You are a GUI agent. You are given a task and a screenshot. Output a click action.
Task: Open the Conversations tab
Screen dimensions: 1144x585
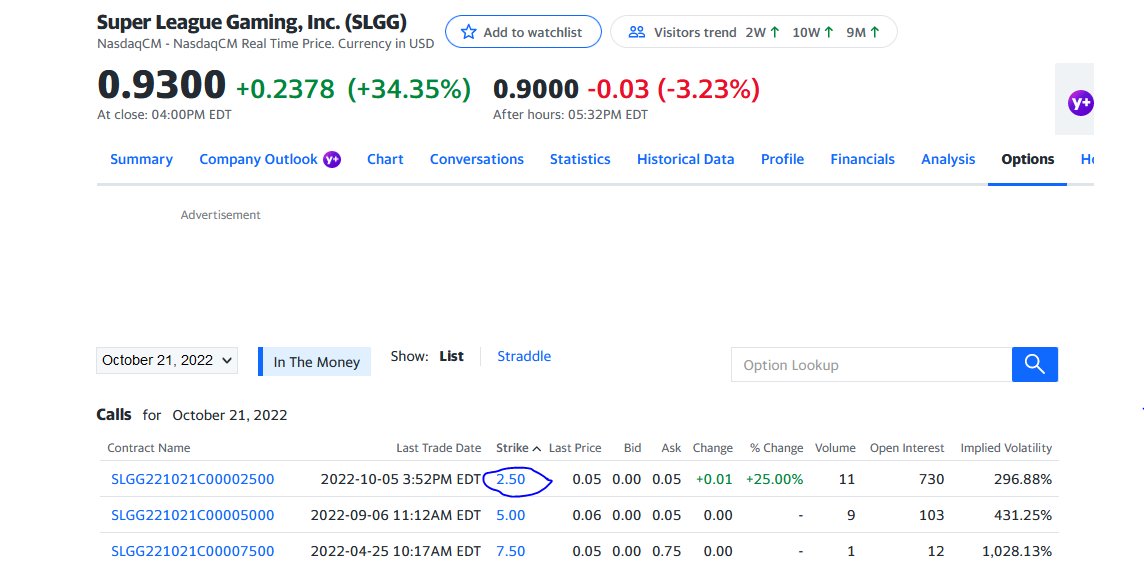476,159
